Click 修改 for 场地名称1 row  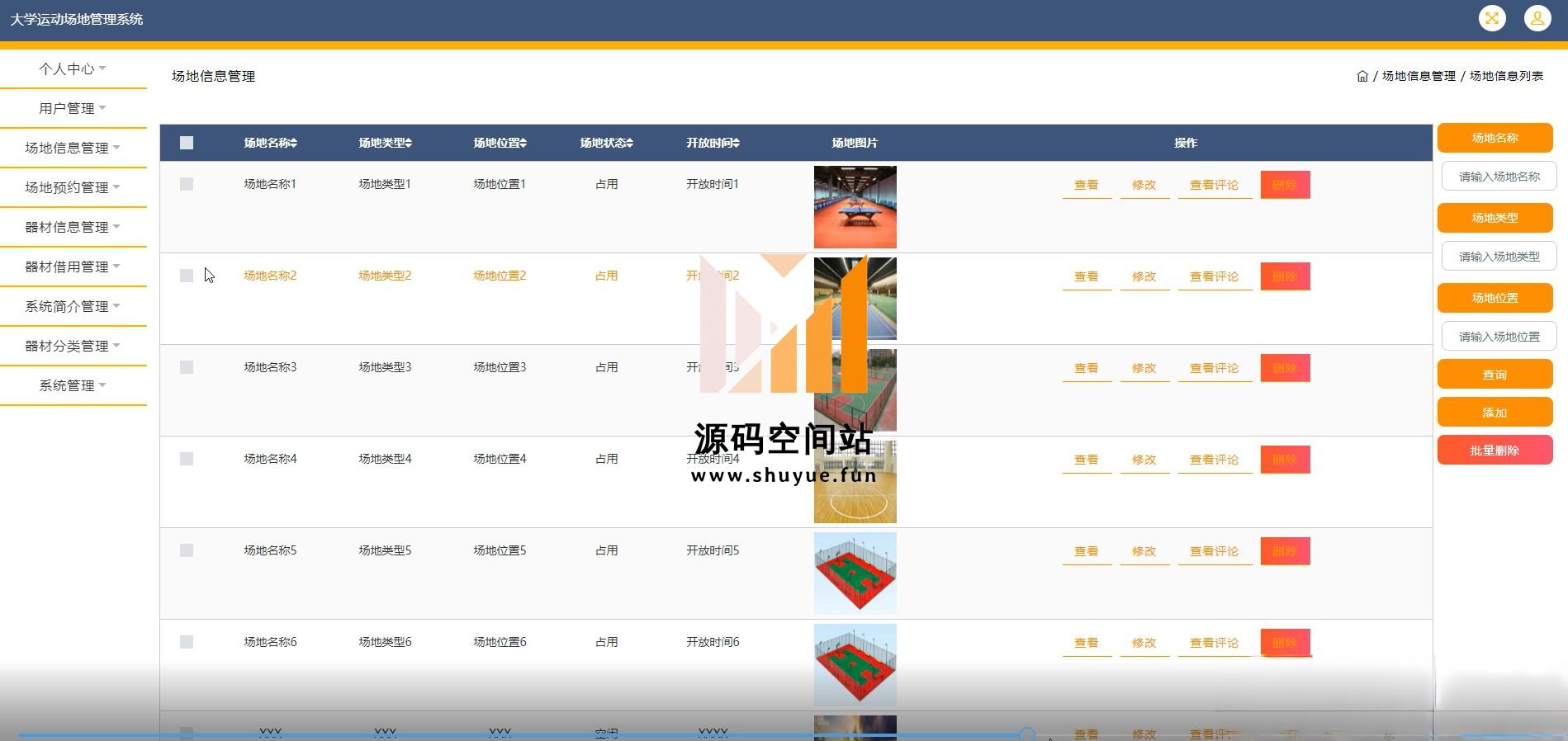point(1144,185)
